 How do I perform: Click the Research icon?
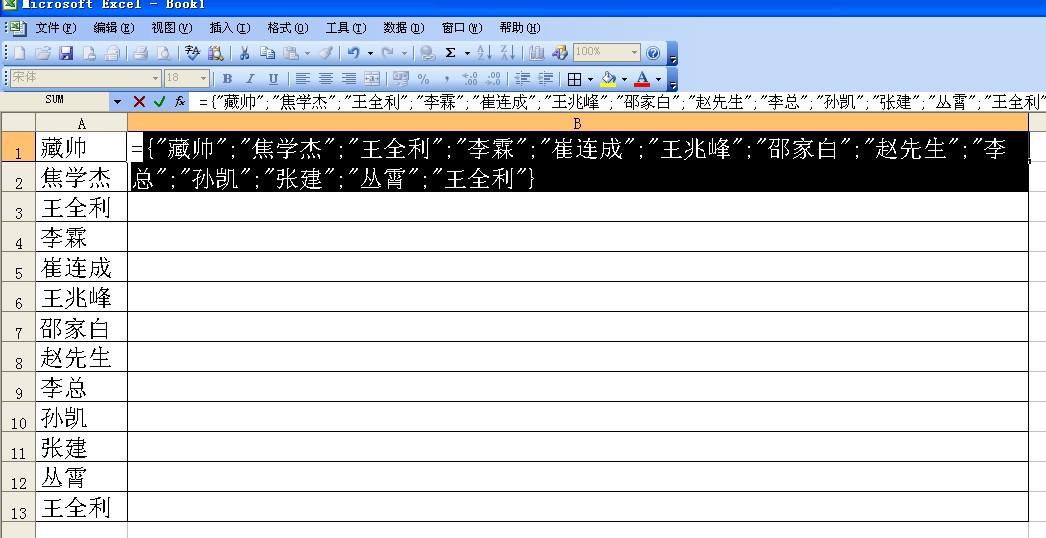click(215, 53)
